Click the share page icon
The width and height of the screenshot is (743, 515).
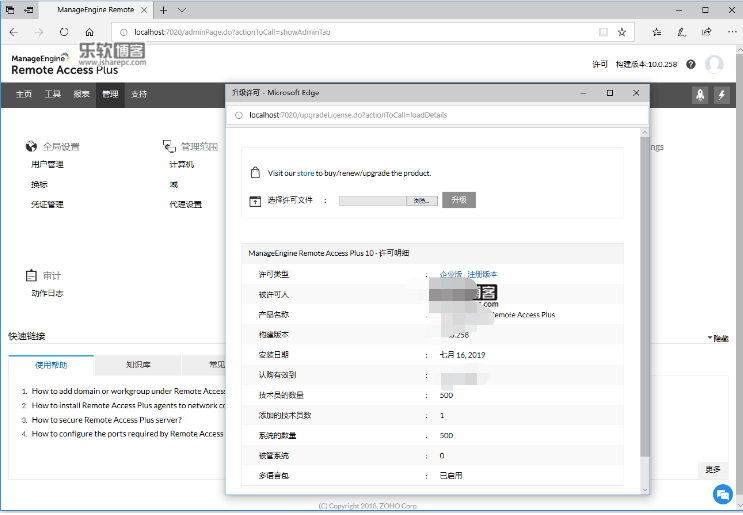pyautogui.click(x=707, y=32)
